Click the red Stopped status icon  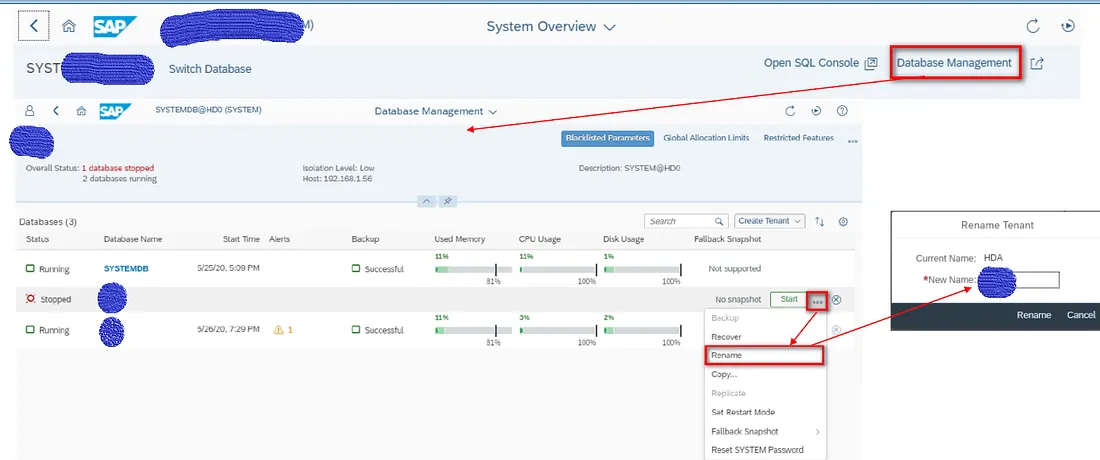tap(30, 299)
